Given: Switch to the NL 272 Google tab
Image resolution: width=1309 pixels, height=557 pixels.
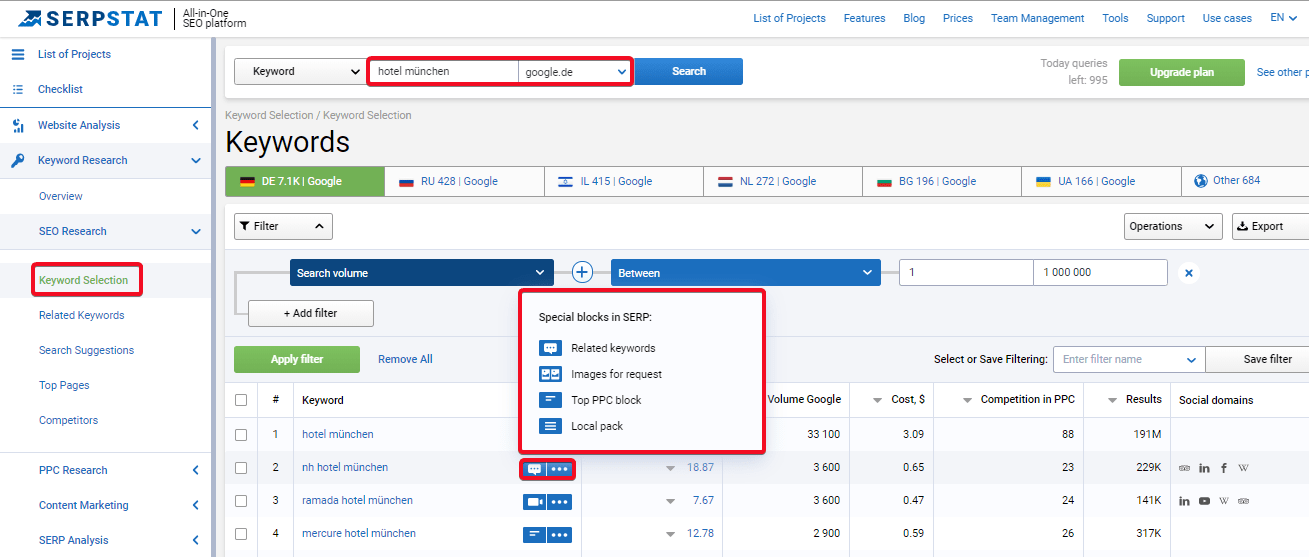Looking at the screenshot, I should [783, 181].
